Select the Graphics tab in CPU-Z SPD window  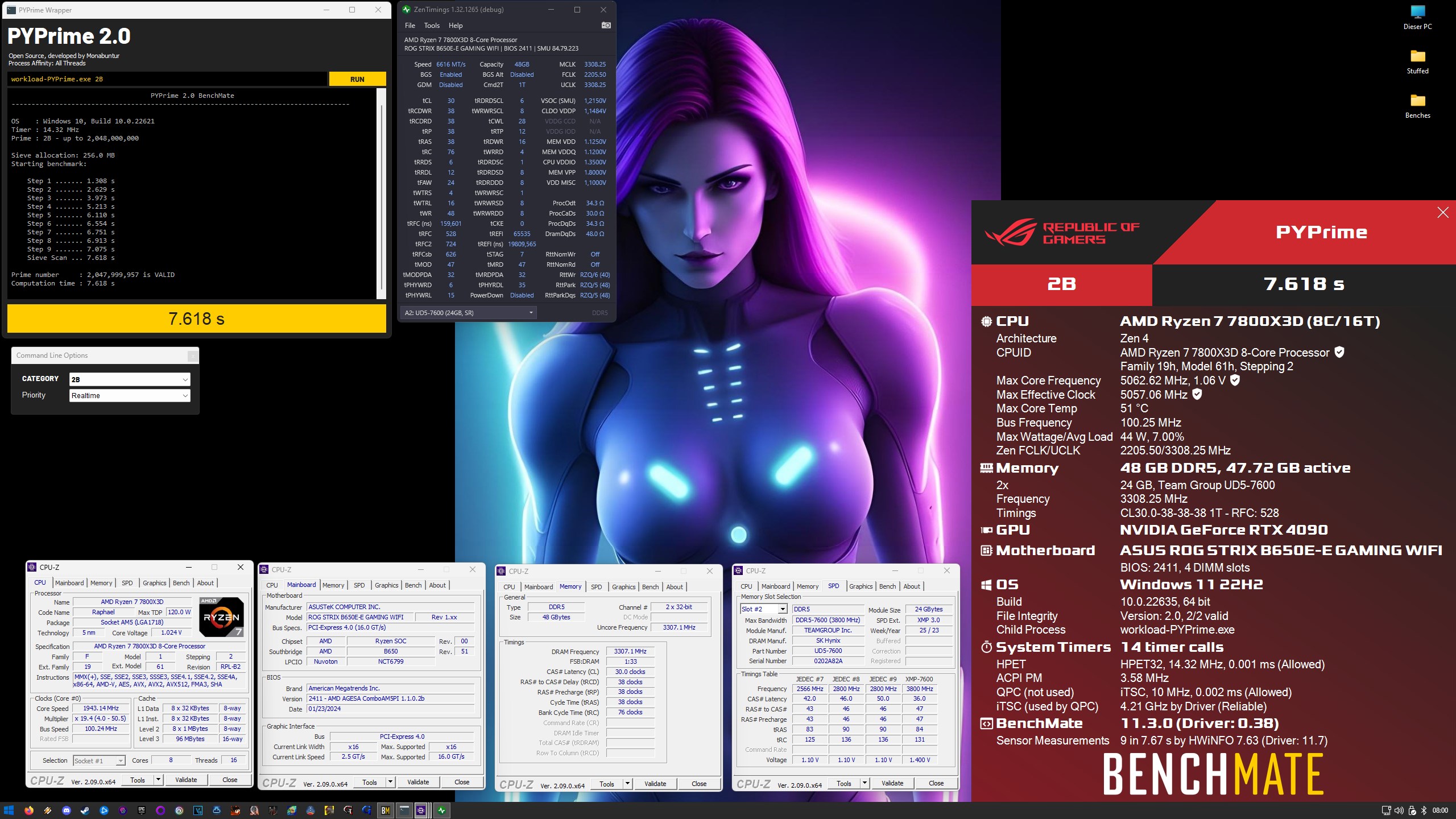[x=861, y=586]
